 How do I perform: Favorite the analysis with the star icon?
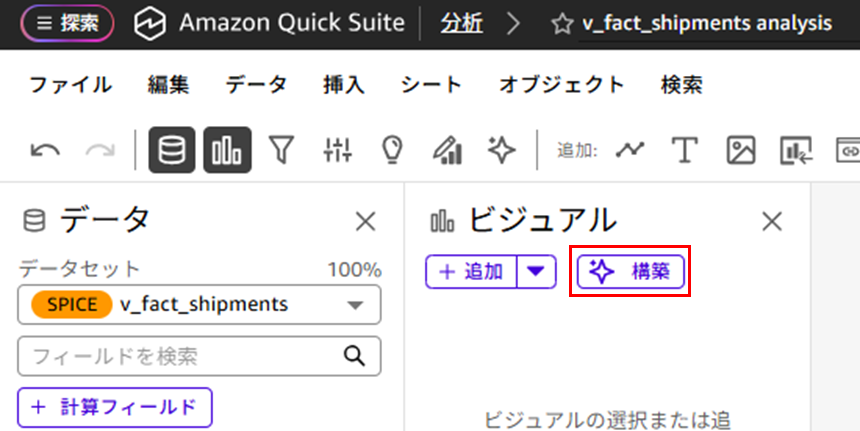(563, 23)
